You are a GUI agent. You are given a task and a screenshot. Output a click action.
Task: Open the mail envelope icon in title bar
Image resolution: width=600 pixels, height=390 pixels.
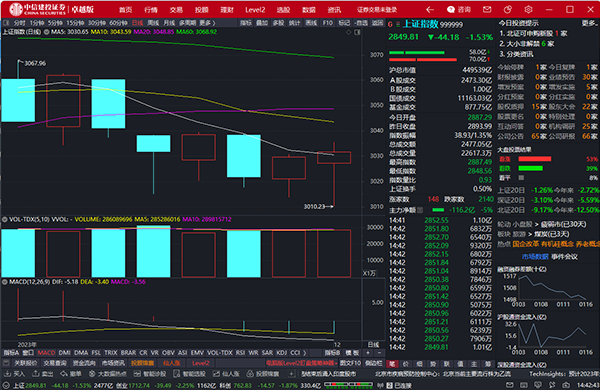(x=487, y=10)
